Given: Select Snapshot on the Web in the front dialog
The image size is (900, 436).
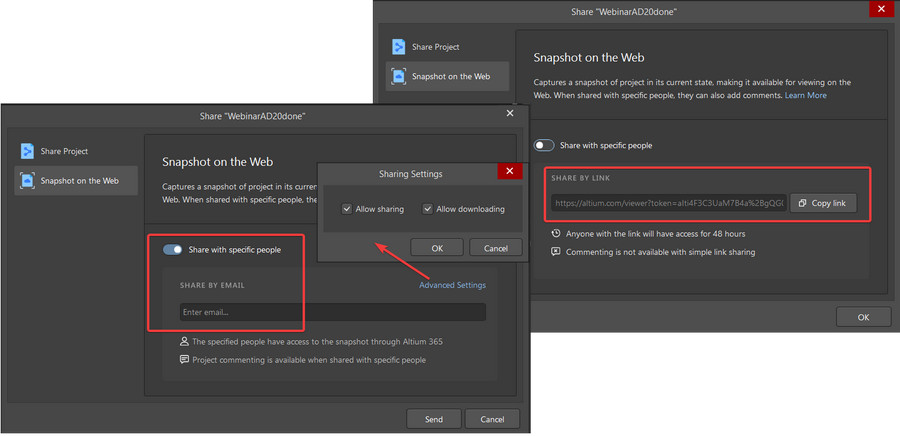Looking at the screenshot, I should (x=76, y=181).
